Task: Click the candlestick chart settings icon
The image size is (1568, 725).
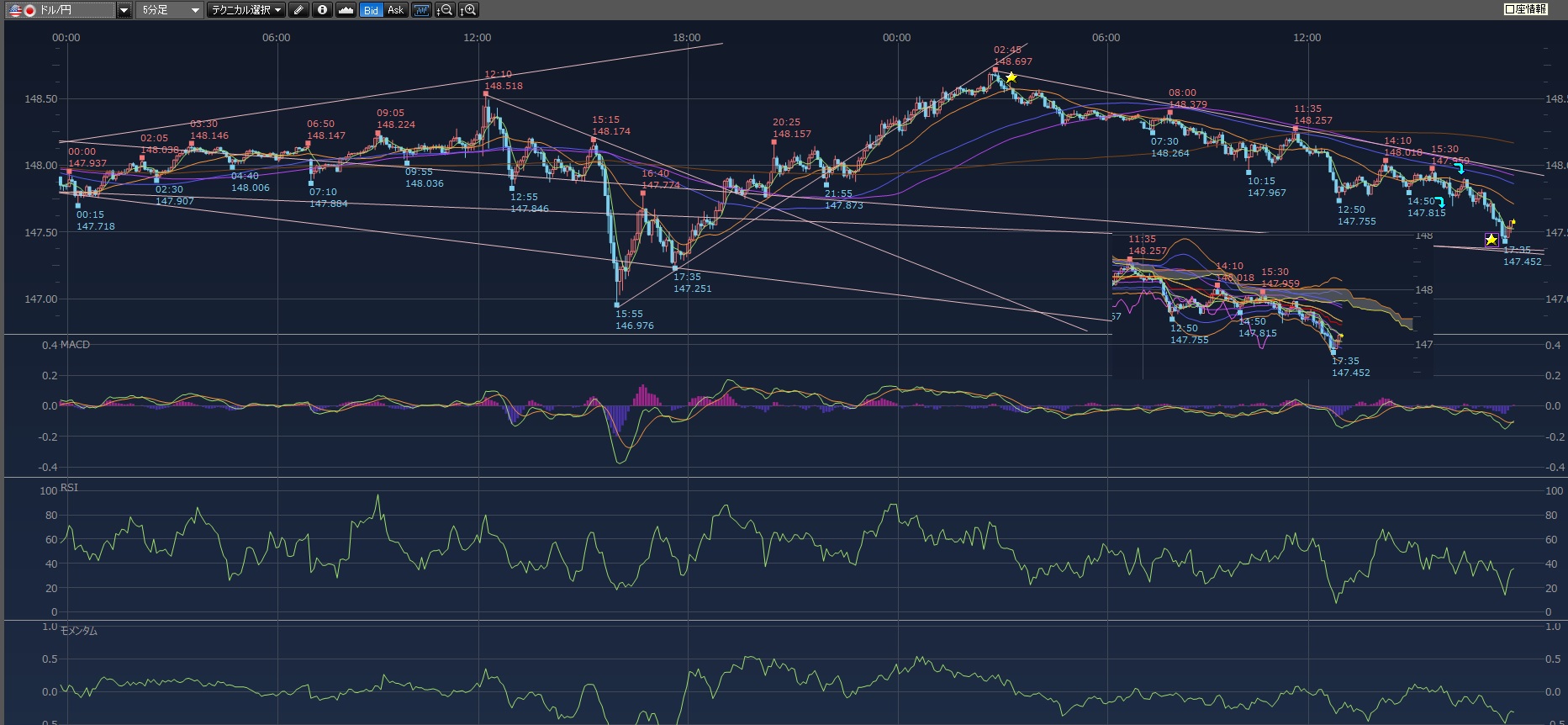Action: pos(421,10)
